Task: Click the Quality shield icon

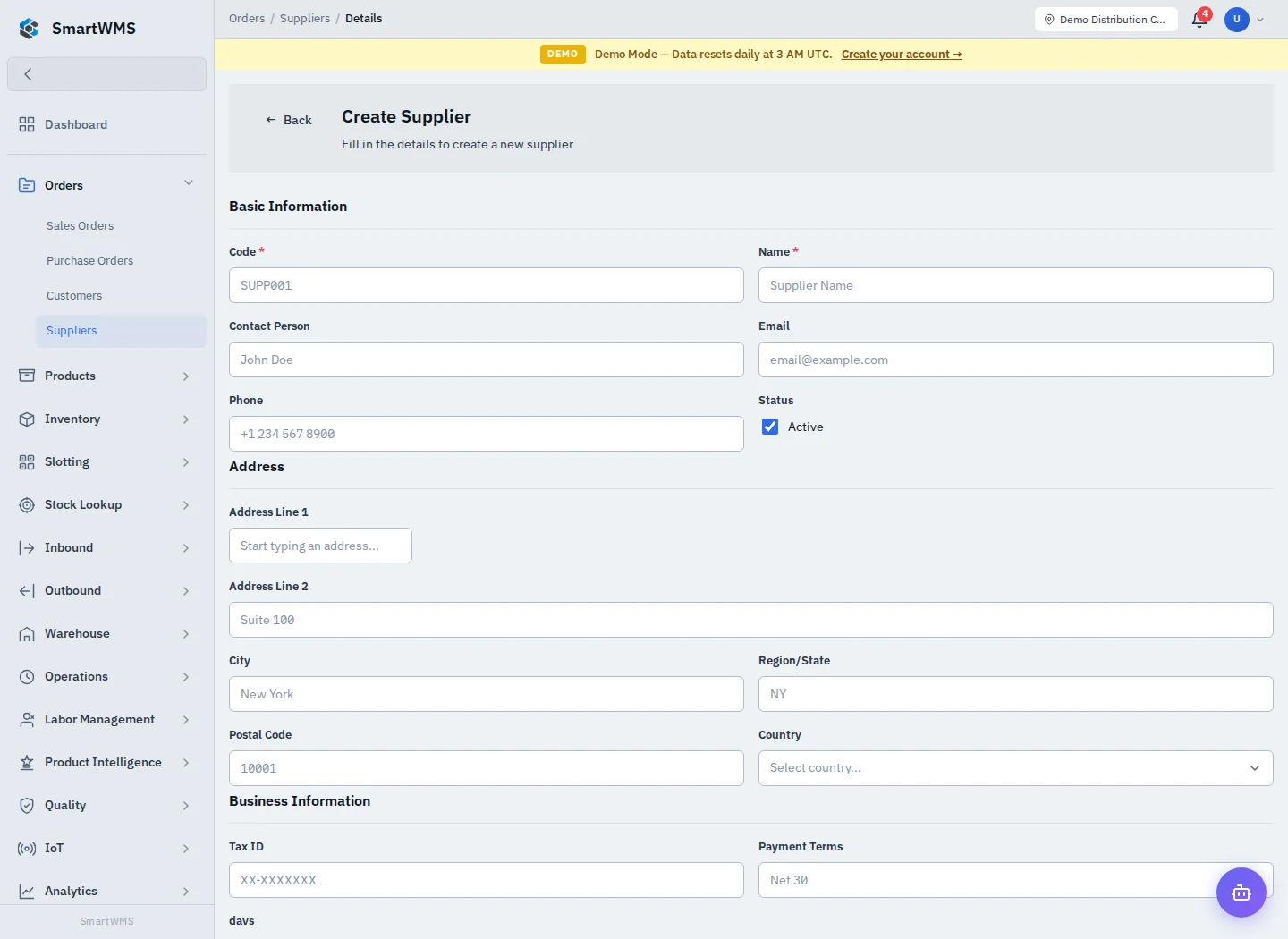Action: coord(27,805)
